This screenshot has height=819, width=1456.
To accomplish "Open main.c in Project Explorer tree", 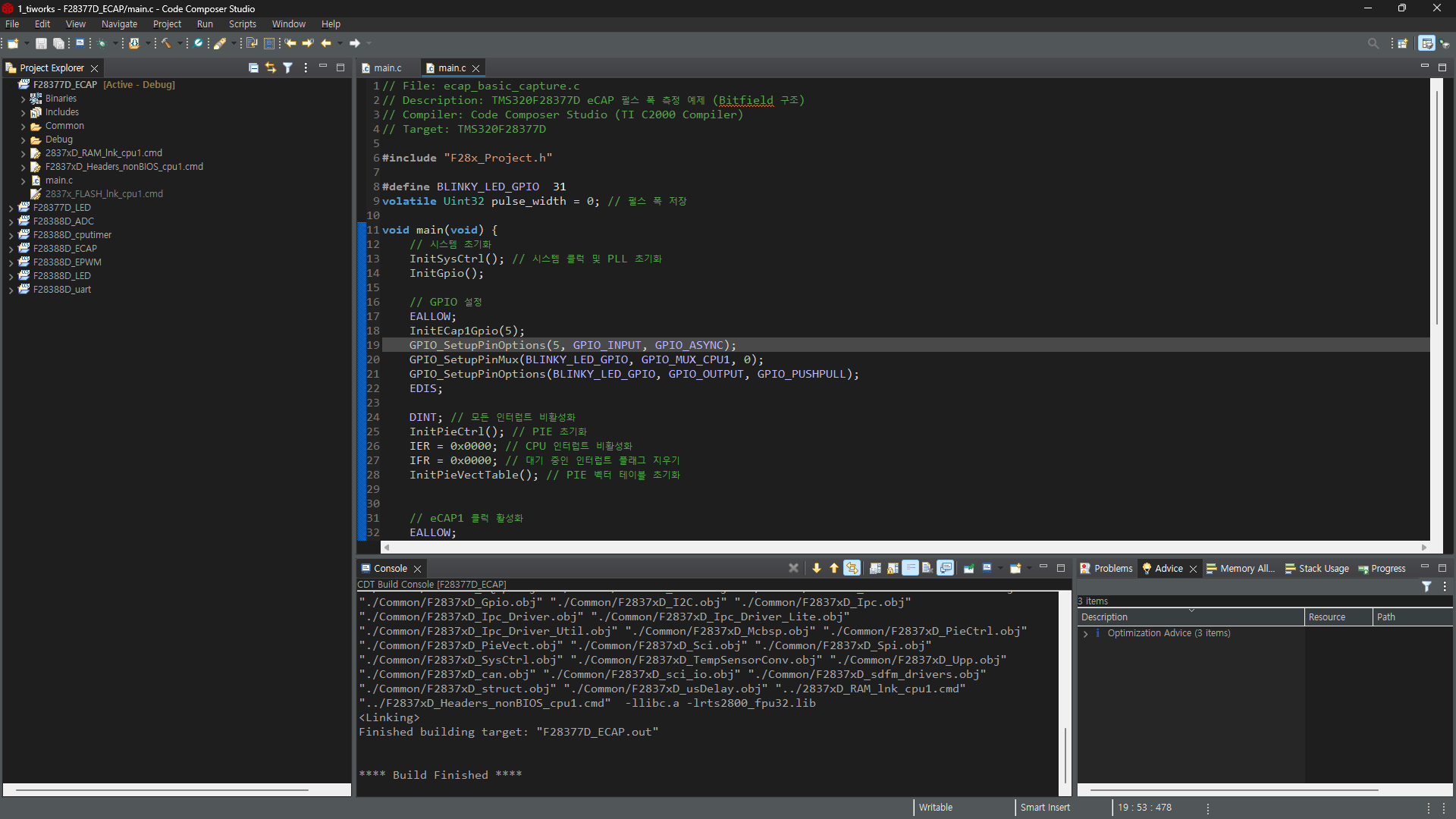I will click(58, 180).
